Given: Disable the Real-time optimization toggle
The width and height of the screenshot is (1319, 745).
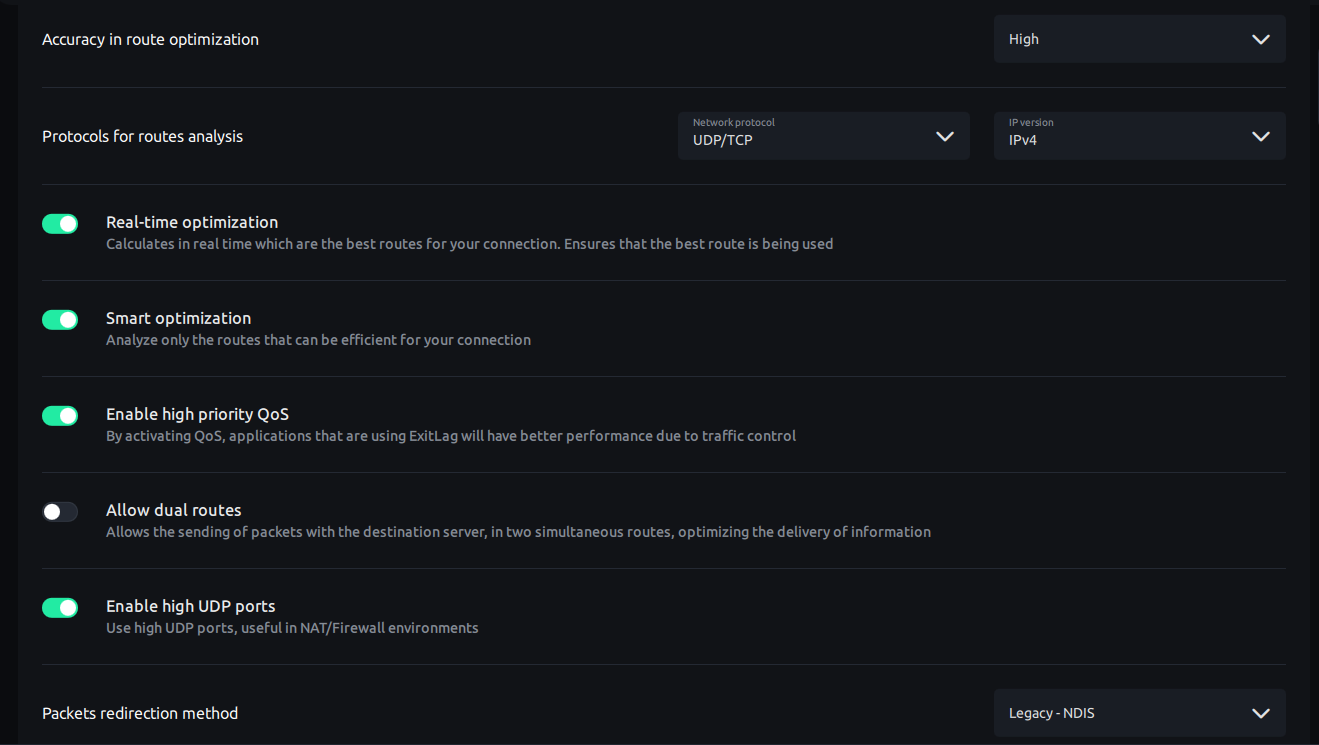Looking at the screenshot, I should click(60, 224).
